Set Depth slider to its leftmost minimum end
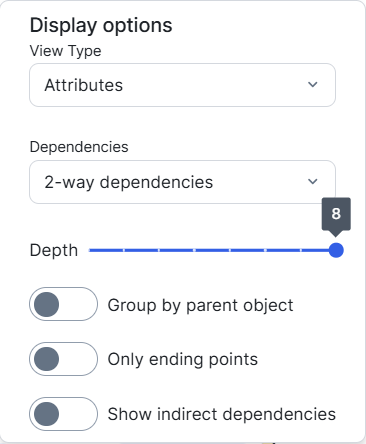 click(90, 250)
